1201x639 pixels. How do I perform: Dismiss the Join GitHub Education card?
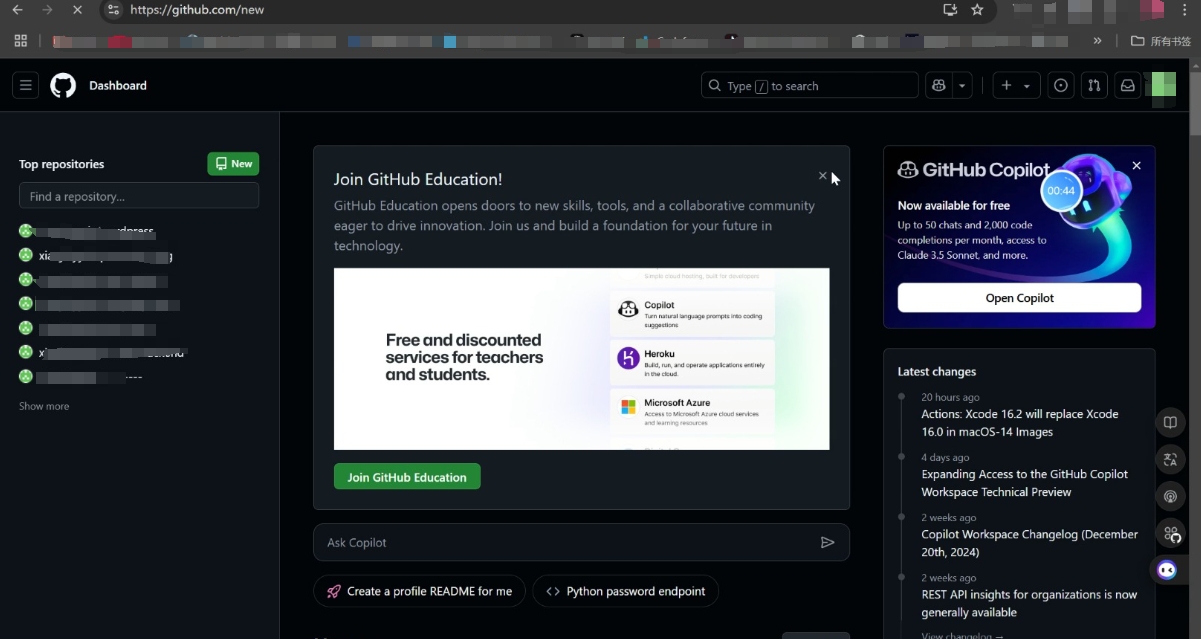[x=823, y=176]
